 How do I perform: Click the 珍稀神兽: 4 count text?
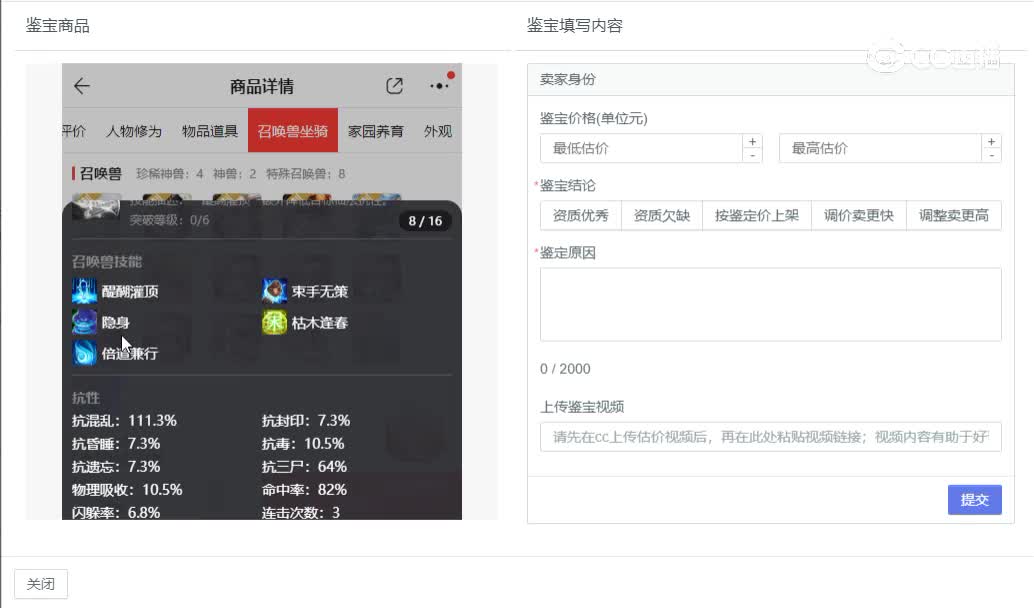(x=169, y=174)
